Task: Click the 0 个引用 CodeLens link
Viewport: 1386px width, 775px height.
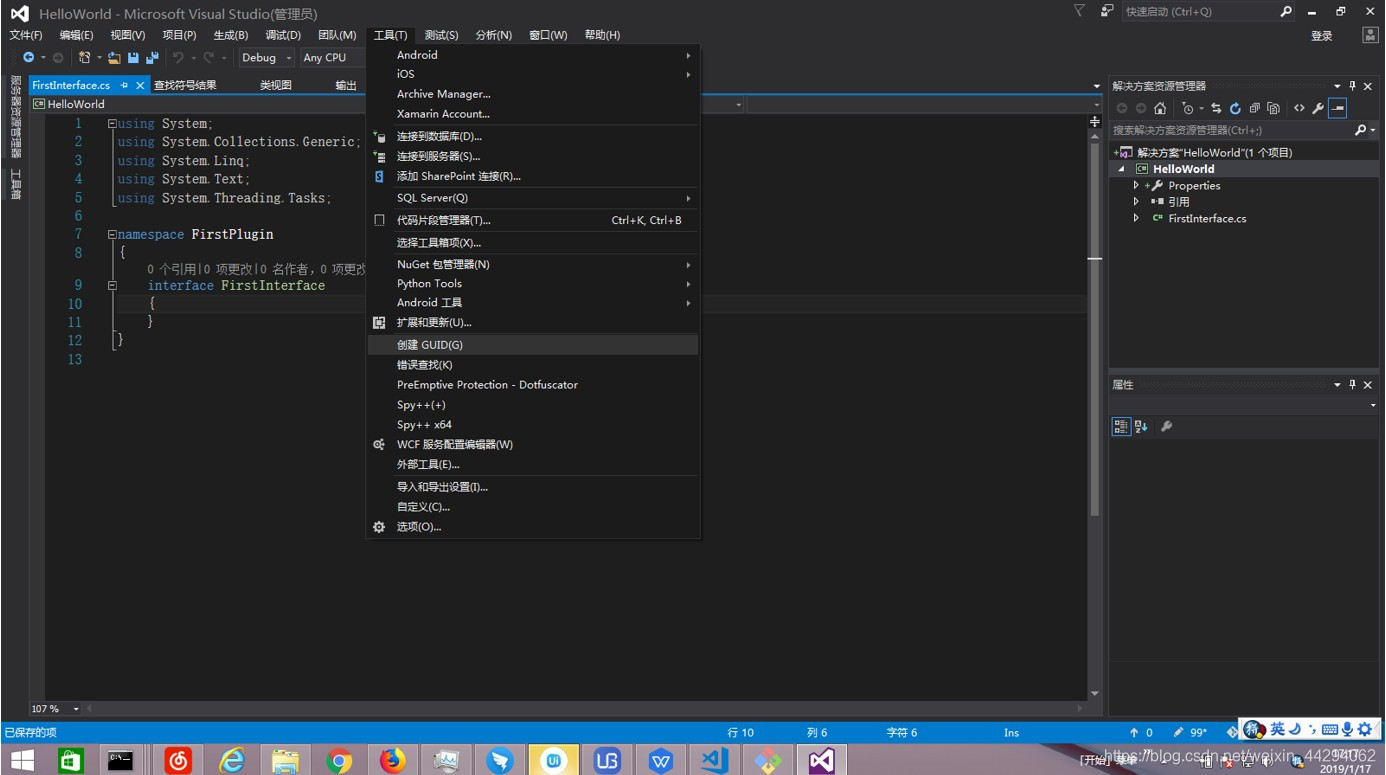Action: (172, 269)
